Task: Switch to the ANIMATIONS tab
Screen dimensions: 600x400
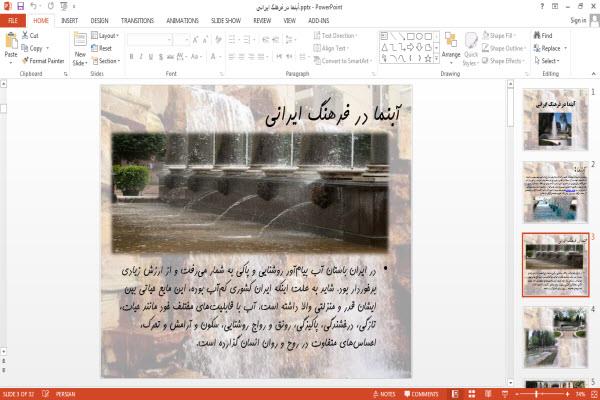Action: 183,21
